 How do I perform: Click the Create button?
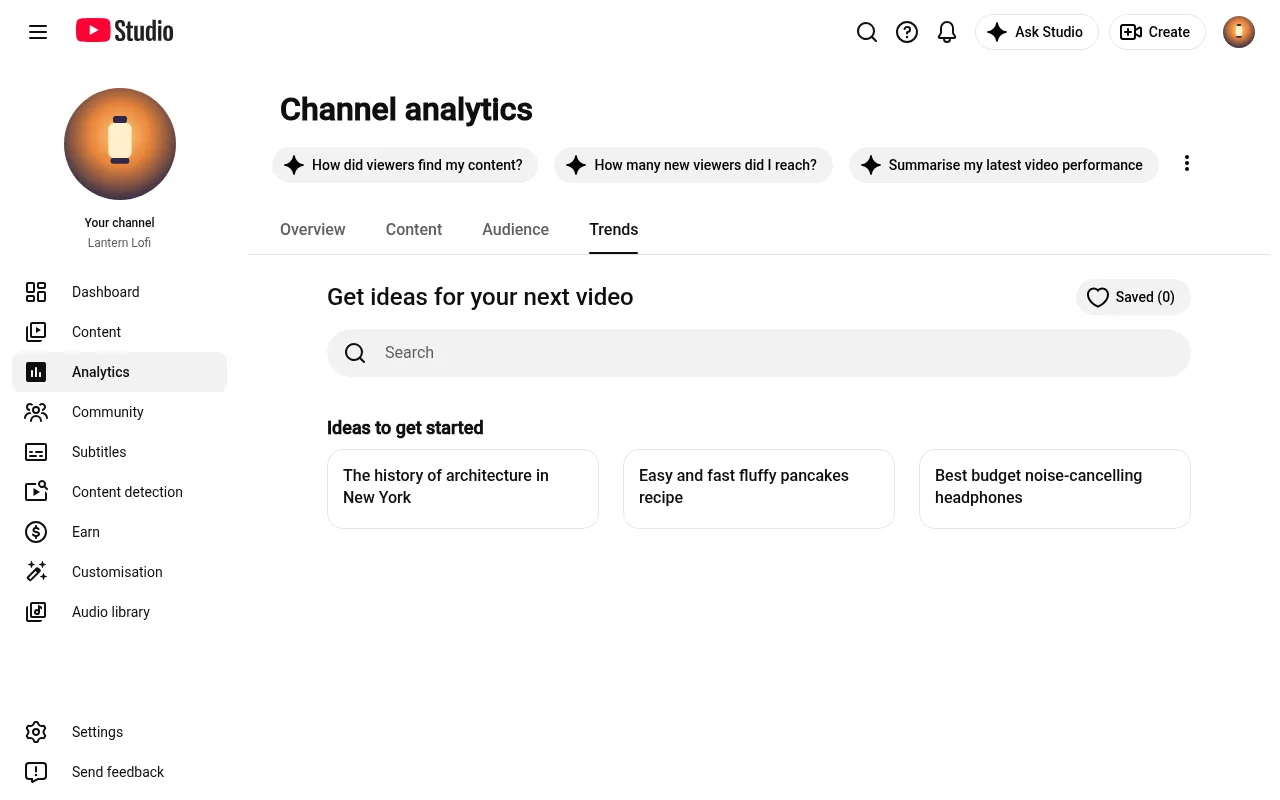(x=1157, y=32)
